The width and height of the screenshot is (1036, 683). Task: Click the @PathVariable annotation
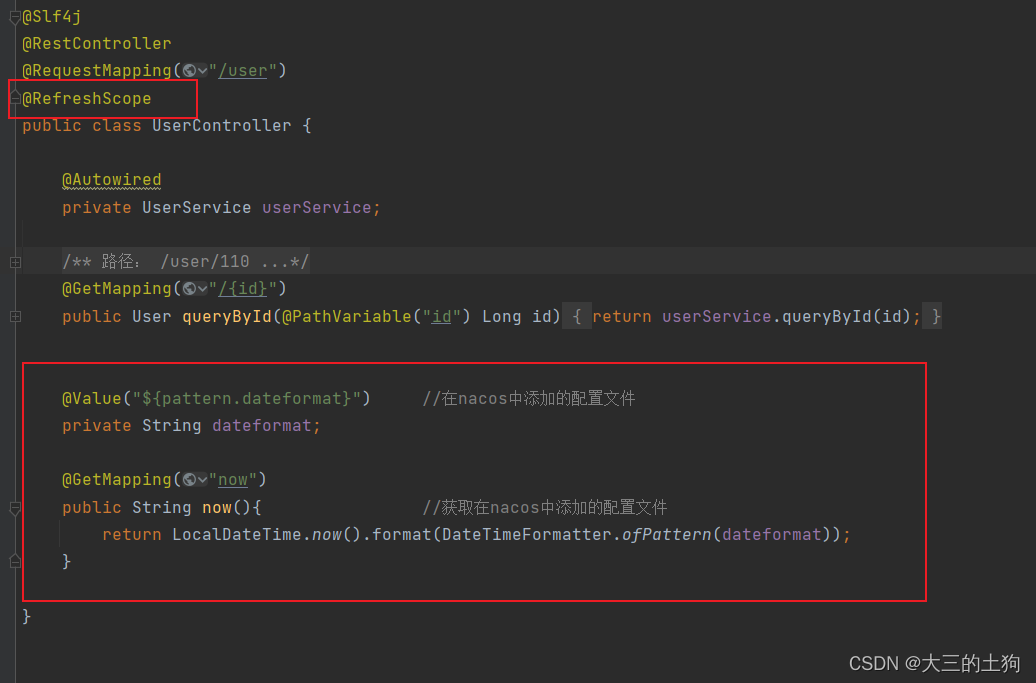(347, 317)
